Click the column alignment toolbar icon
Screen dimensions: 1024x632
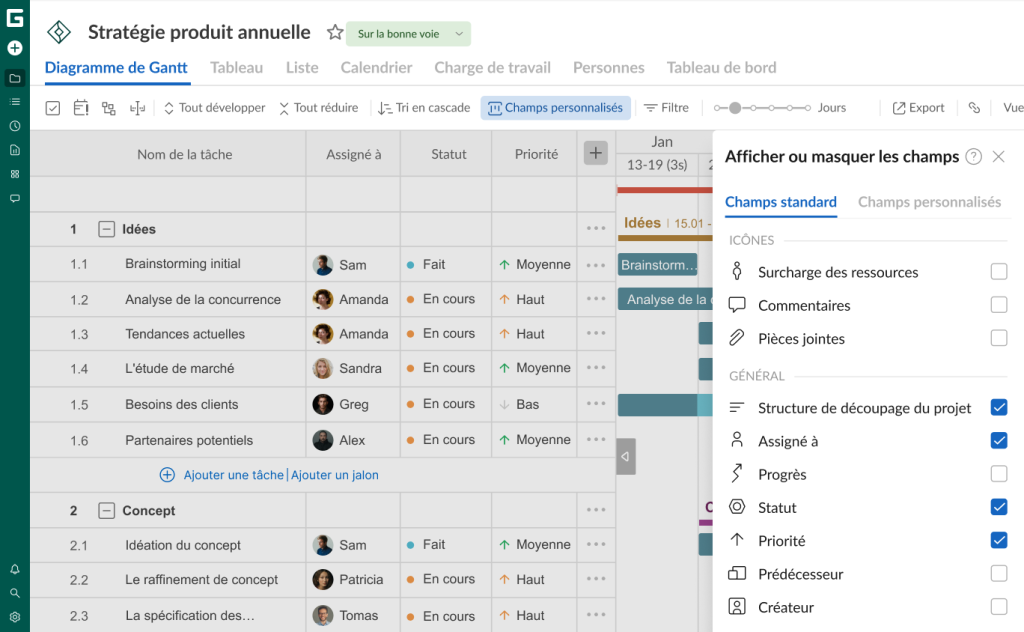[x=137, y=108]
